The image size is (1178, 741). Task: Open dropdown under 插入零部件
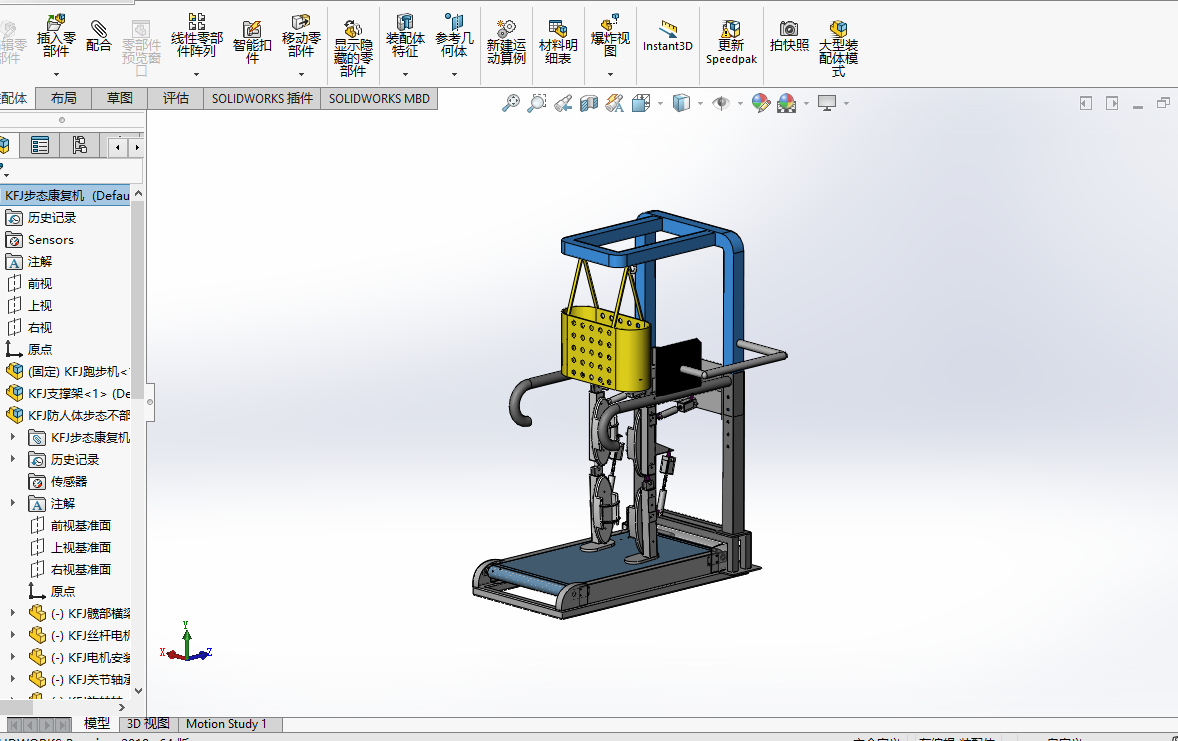pos(56,74)
